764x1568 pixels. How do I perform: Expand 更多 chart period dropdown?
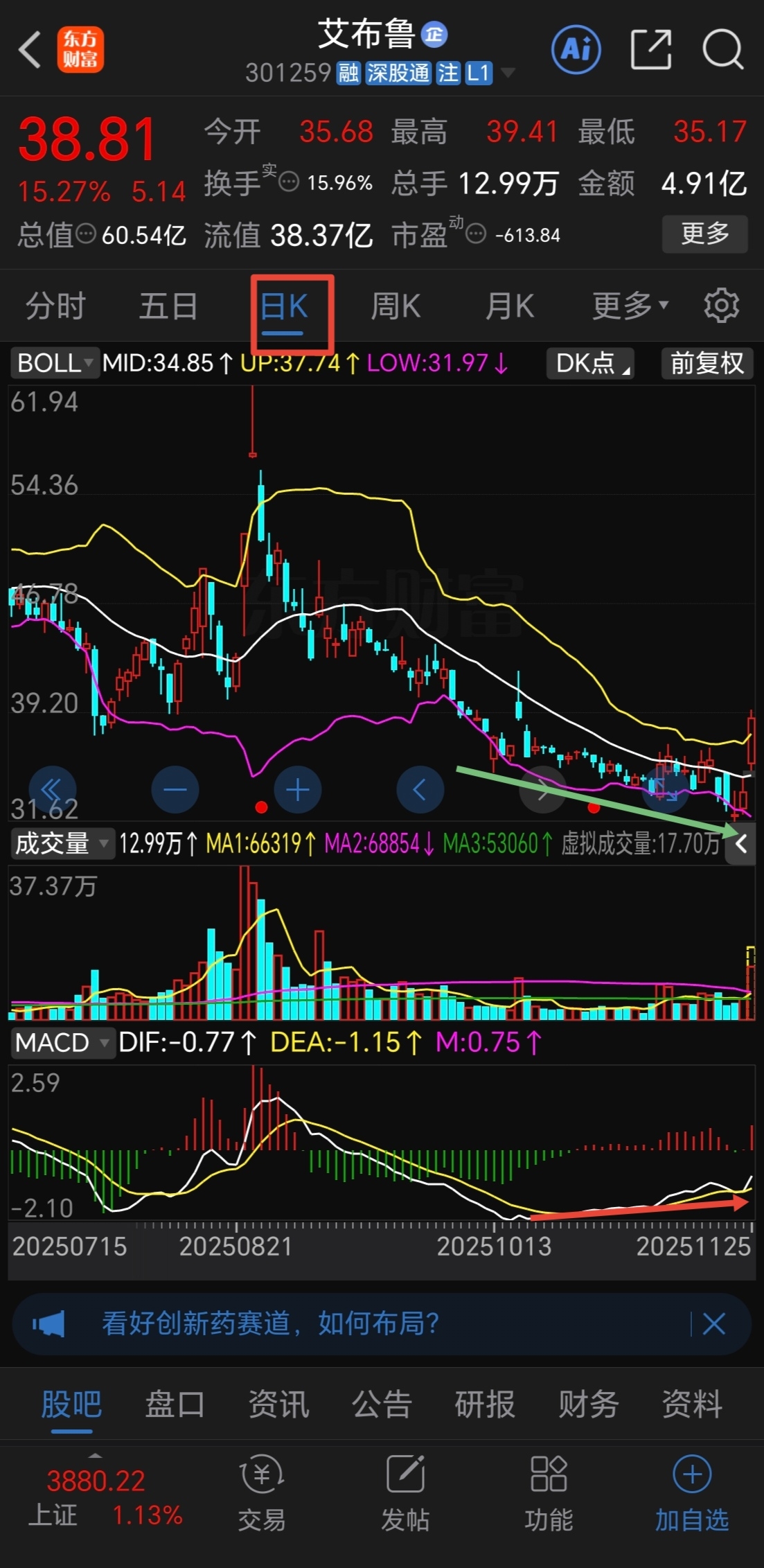pyautogui.click(x=630, y=306)
